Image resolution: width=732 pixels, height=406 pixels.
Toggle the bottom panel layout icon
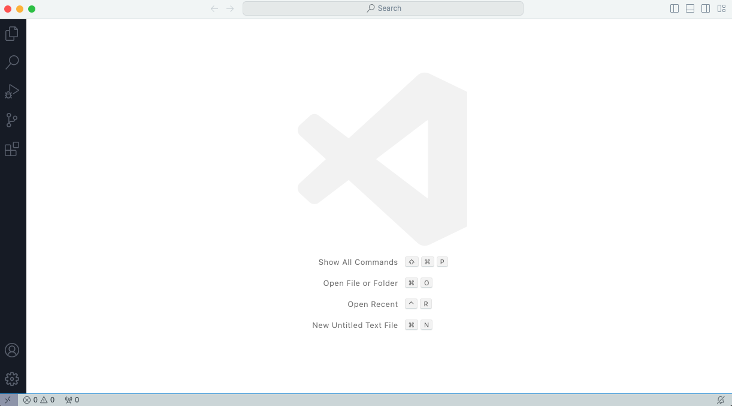(690, 8)
